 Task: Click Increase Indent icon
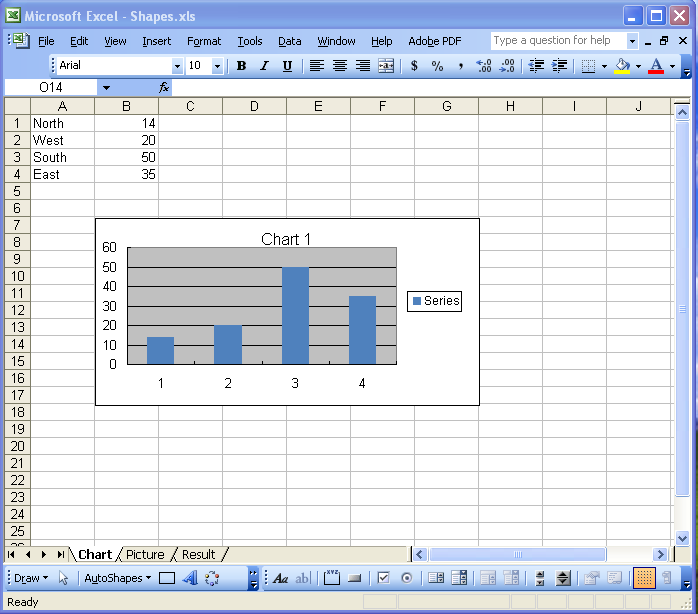[559, 66]
